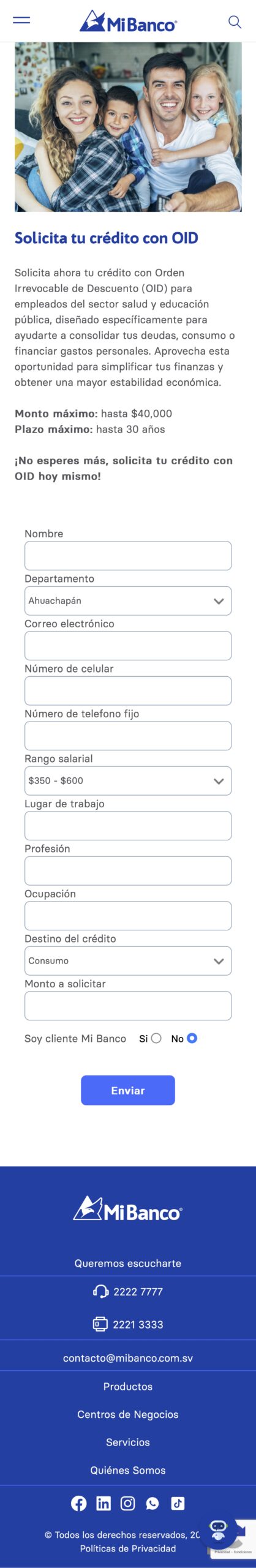Screen dimensions: 256x1568
Task: Open the chatbot assistant icon
Action: [x=218, y=1529]
